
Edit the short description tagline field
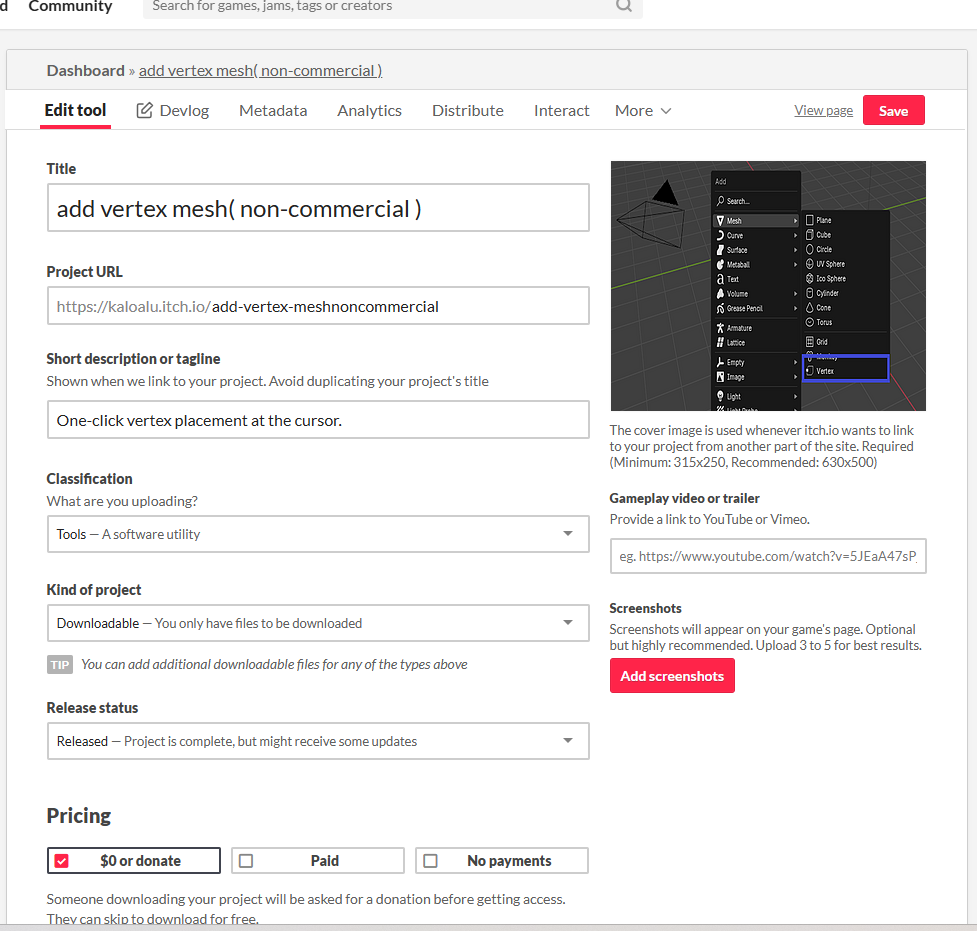tap(318, 419)
